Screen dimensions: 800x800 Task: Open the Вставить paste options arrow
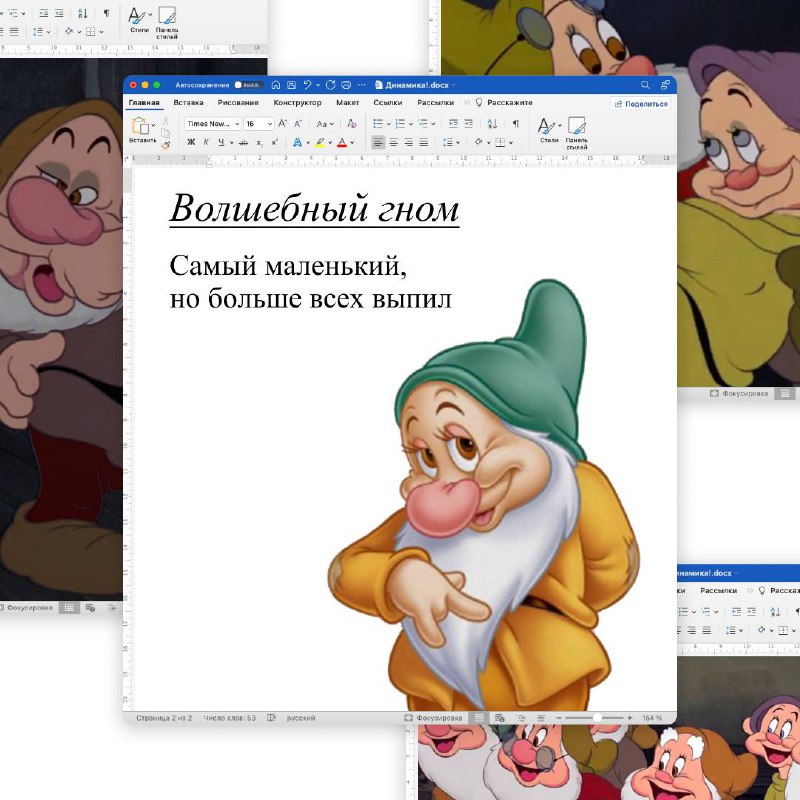coord(153,125)
